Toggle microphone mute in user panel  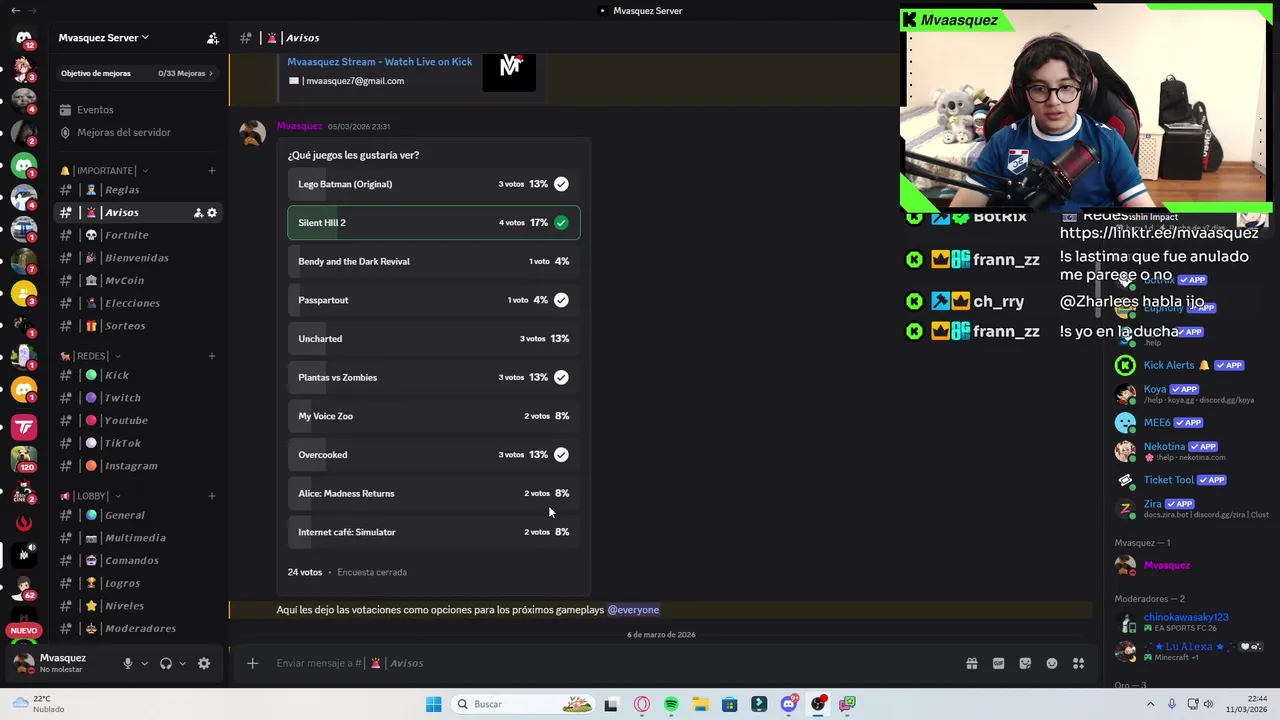[127, 663]
